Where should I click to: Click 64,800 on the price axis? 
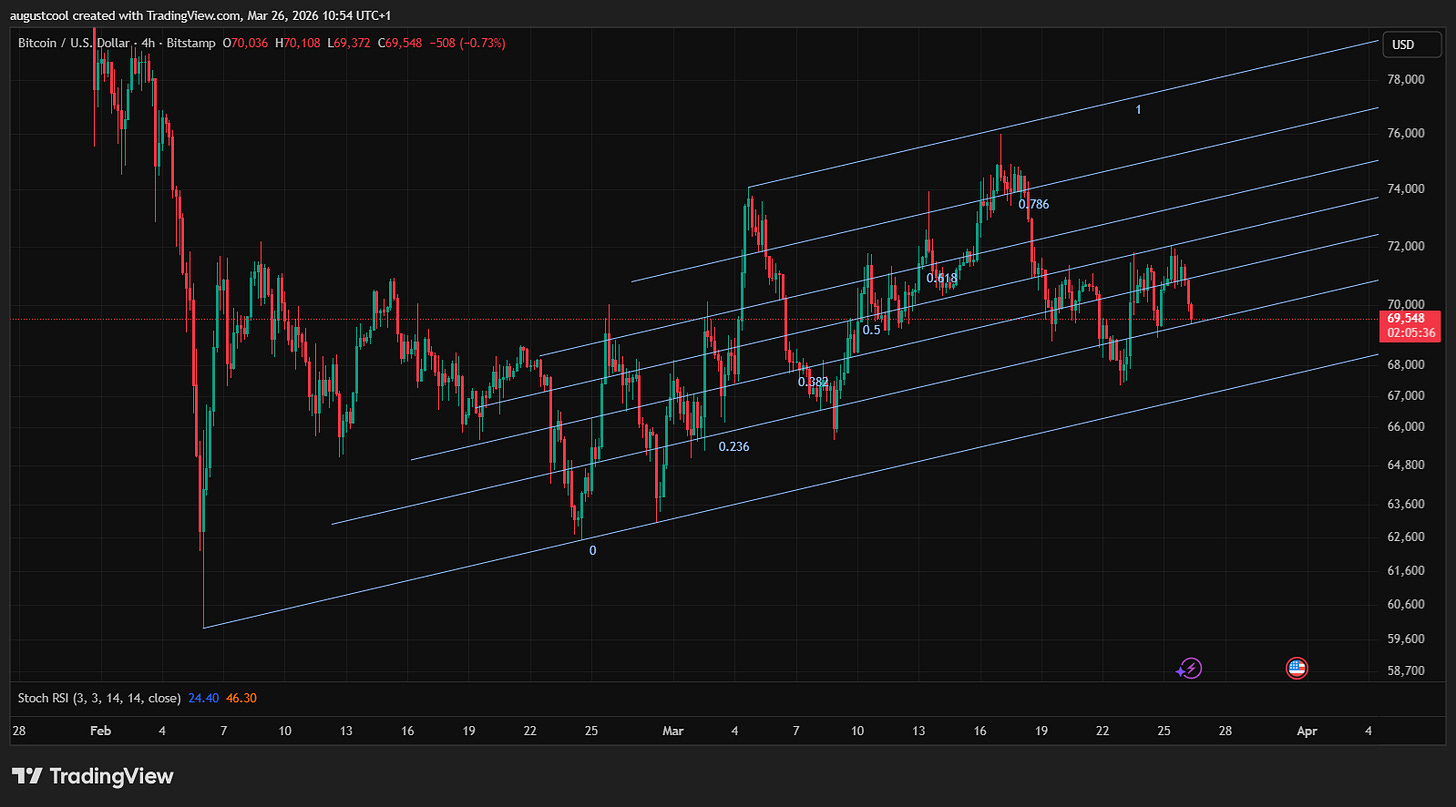click(1407, 465)
